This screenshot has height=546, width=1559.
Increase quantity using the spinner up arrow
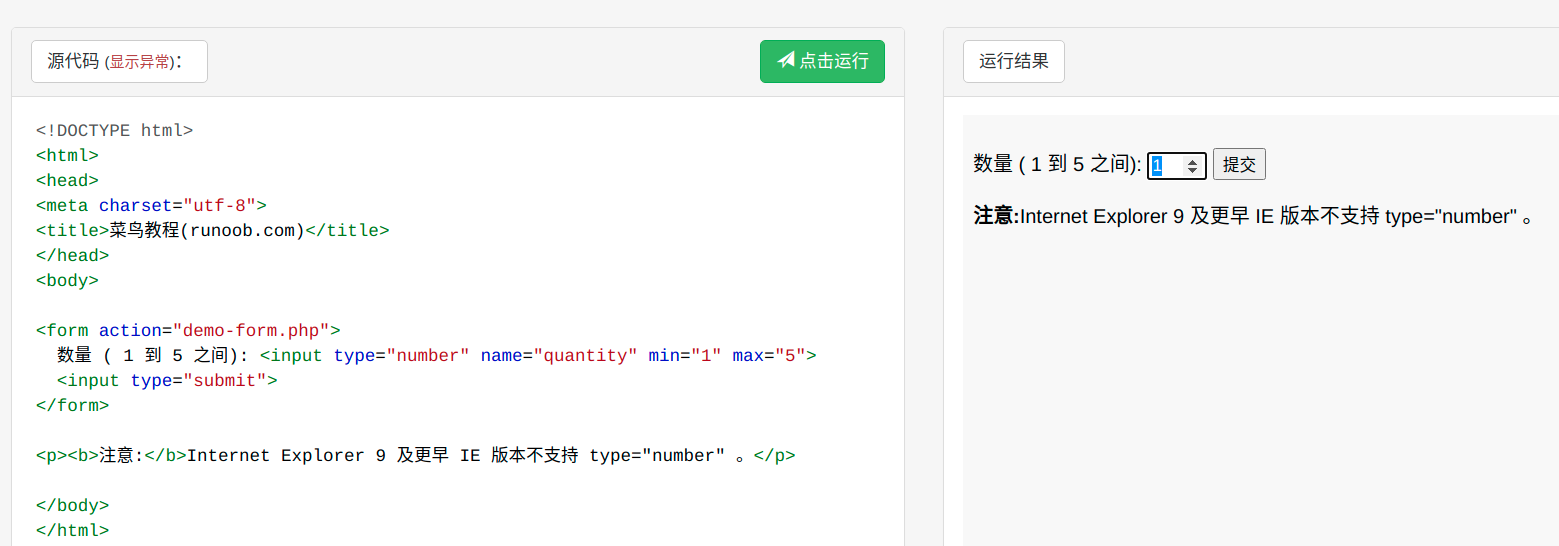click(x=1192, y=161)
